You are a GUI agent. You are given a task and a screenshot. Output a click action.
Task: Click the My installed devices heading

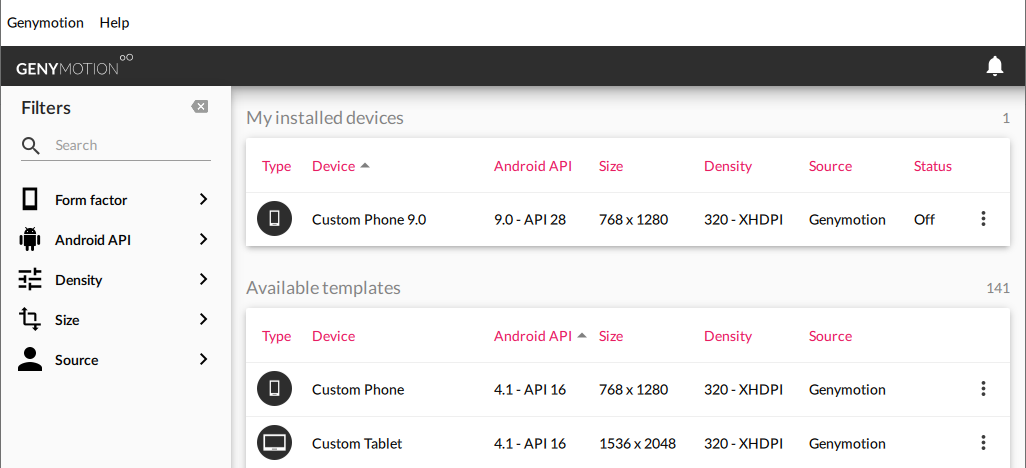[325, 118]
